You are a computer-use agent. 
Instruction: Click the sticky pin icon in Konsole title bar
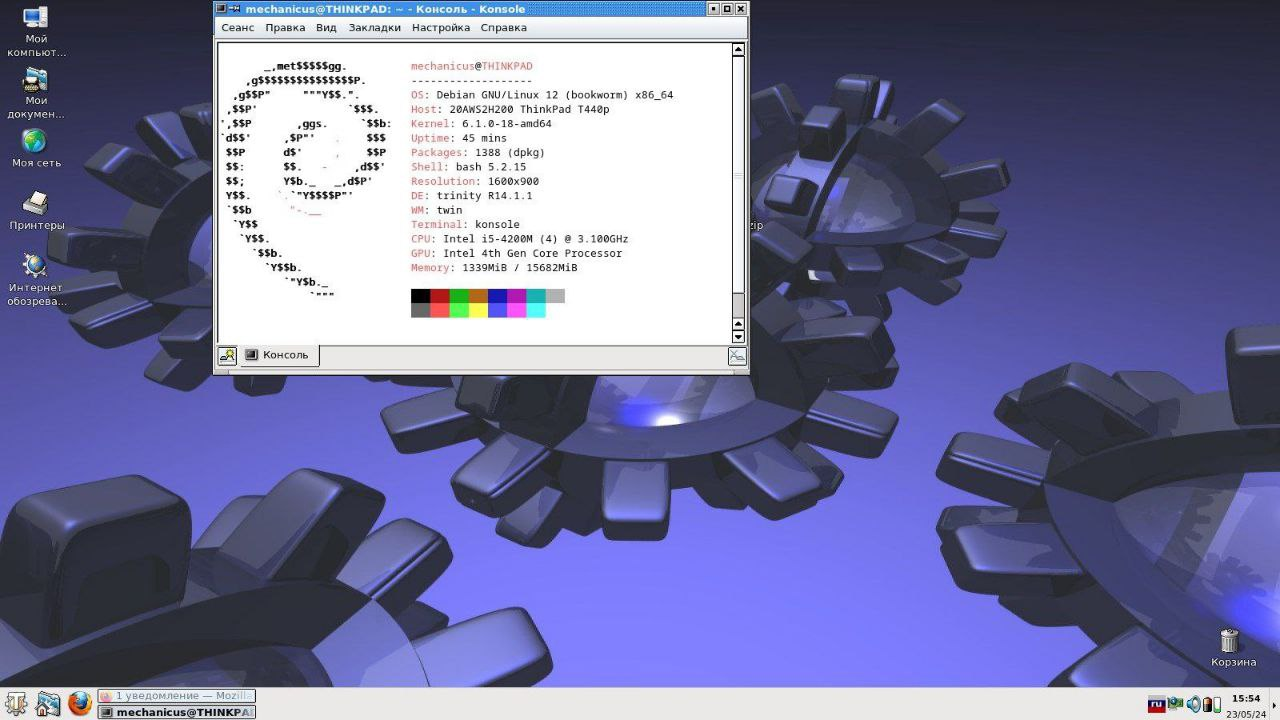pos(236,8)
